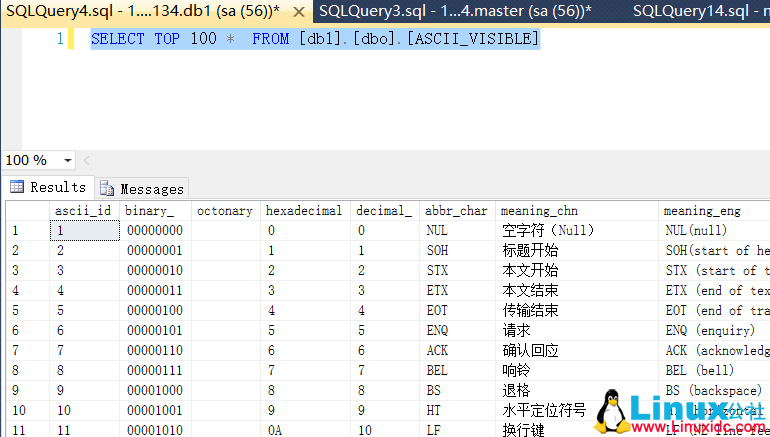Click the Results grid icon
Screen dimensions: 770x437
pos(17,187)
